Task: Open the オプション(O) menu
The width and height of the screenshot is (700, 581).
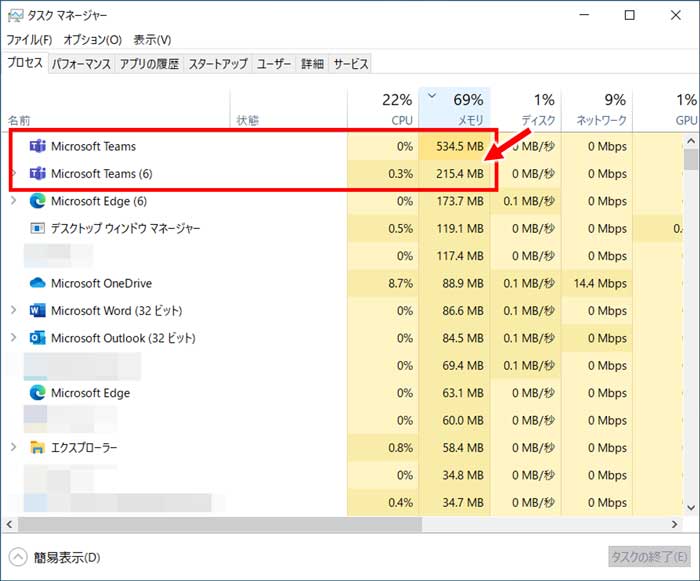Action: [x=92, y=40]
